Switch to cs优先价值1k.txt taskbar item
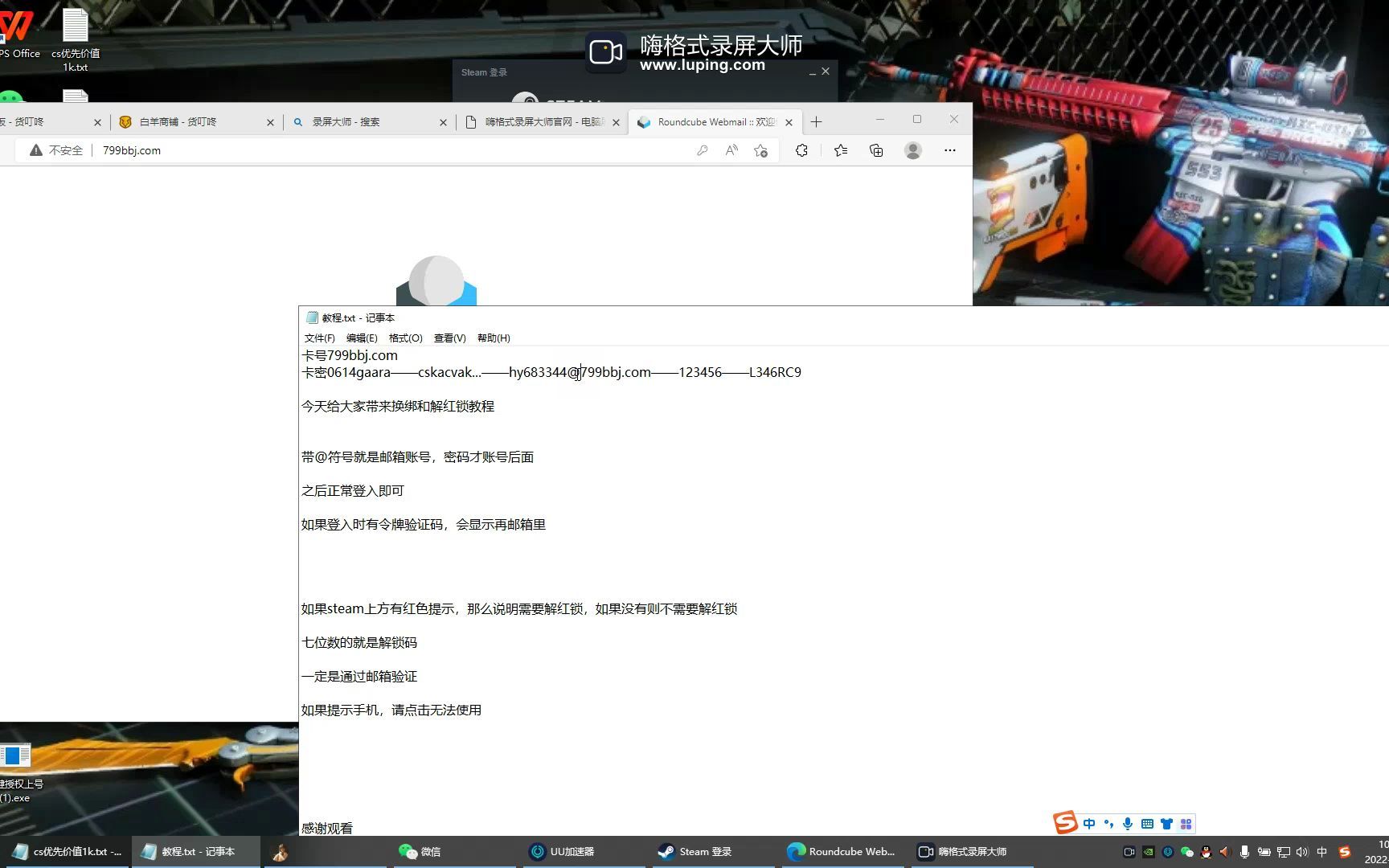Screen dimensions: 1389x868 pyautogui.click(x=66, y=852)
